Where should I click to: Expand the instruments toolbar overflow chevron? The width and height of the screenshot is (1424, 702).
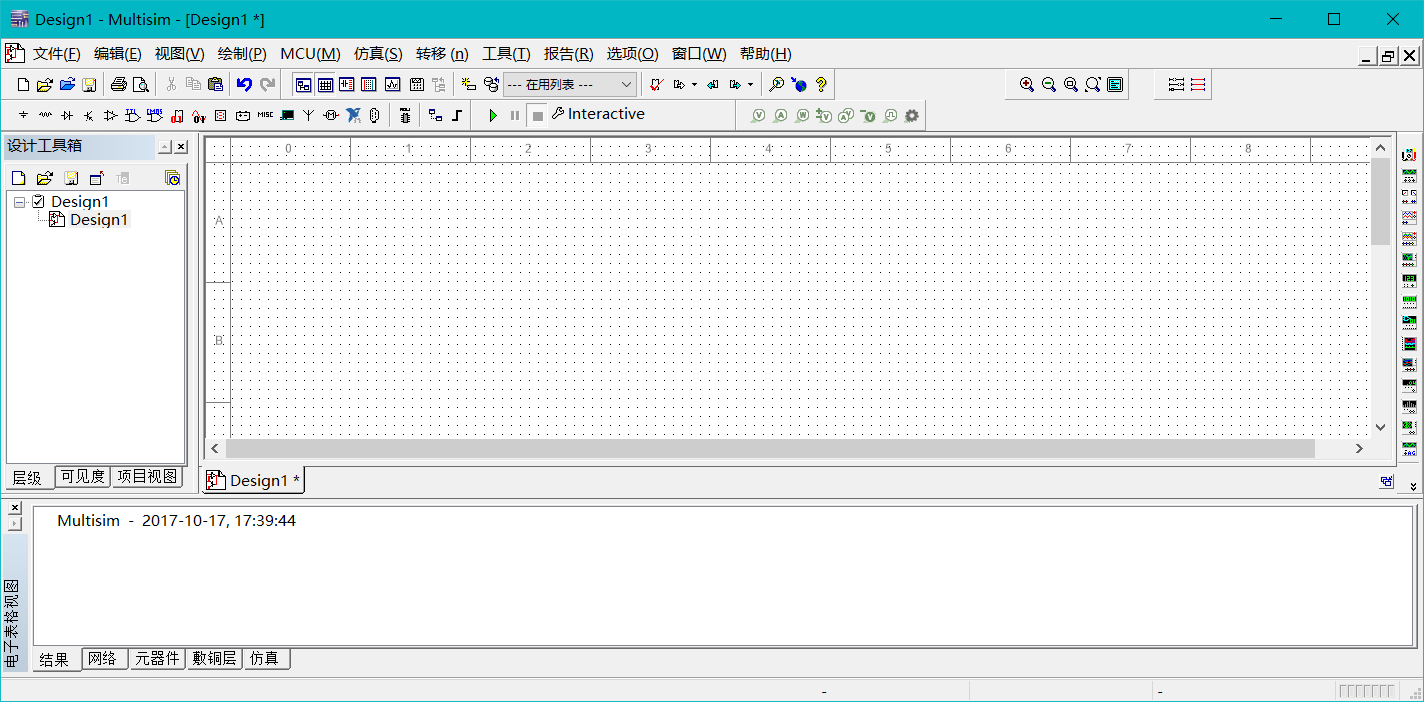pos(1413,486)
